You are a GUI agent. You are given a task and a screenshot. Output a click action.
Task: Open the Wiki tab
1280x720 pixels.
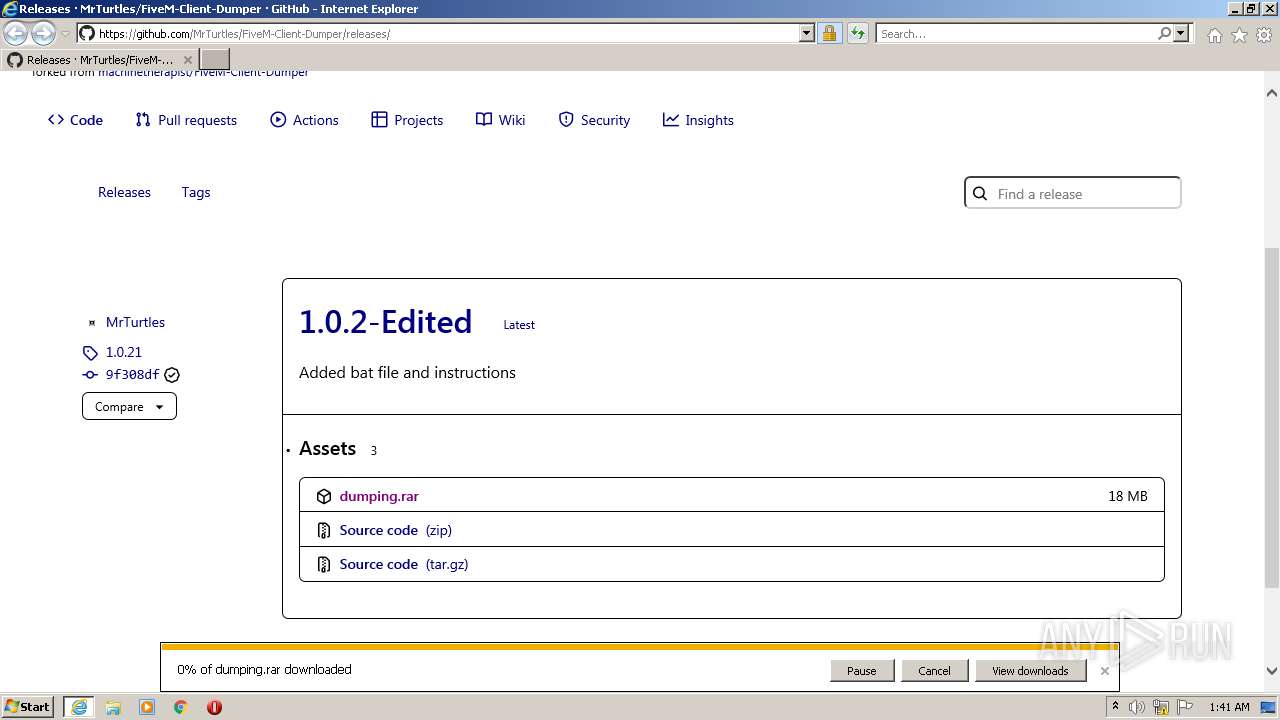tap(500, 120)
